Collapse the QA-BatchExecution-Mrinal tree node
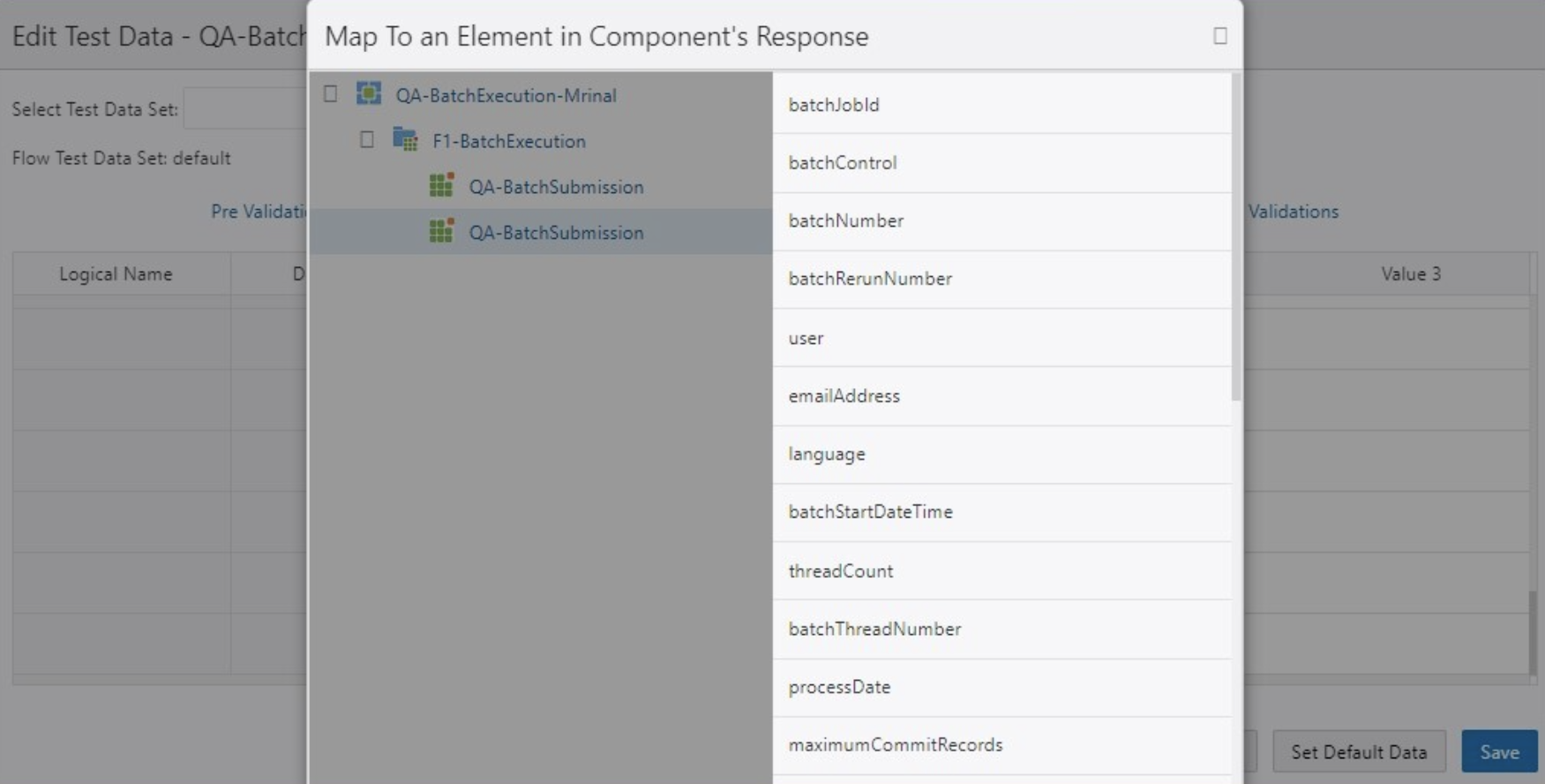Viewport: 1545px width, 784px height. pos(330,93)
